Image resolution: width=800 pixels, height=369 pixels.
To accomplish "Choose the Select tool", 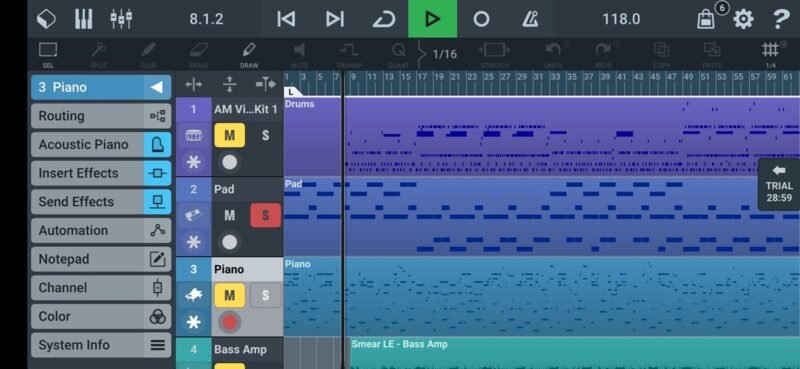I will pos(48,55).
